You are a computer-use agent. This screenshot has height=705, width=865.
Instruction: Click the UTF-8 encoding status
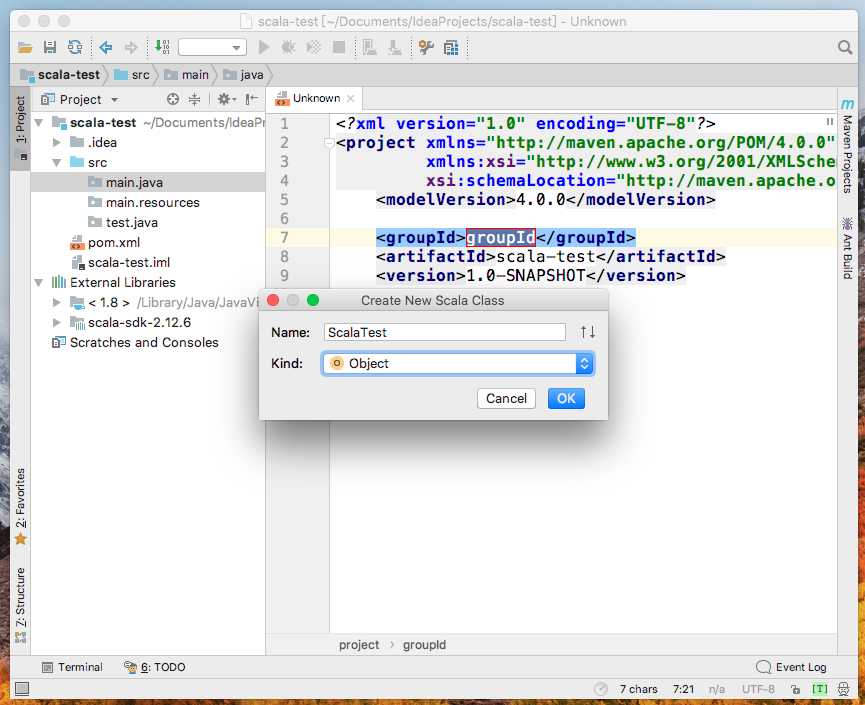coord(758,689)
